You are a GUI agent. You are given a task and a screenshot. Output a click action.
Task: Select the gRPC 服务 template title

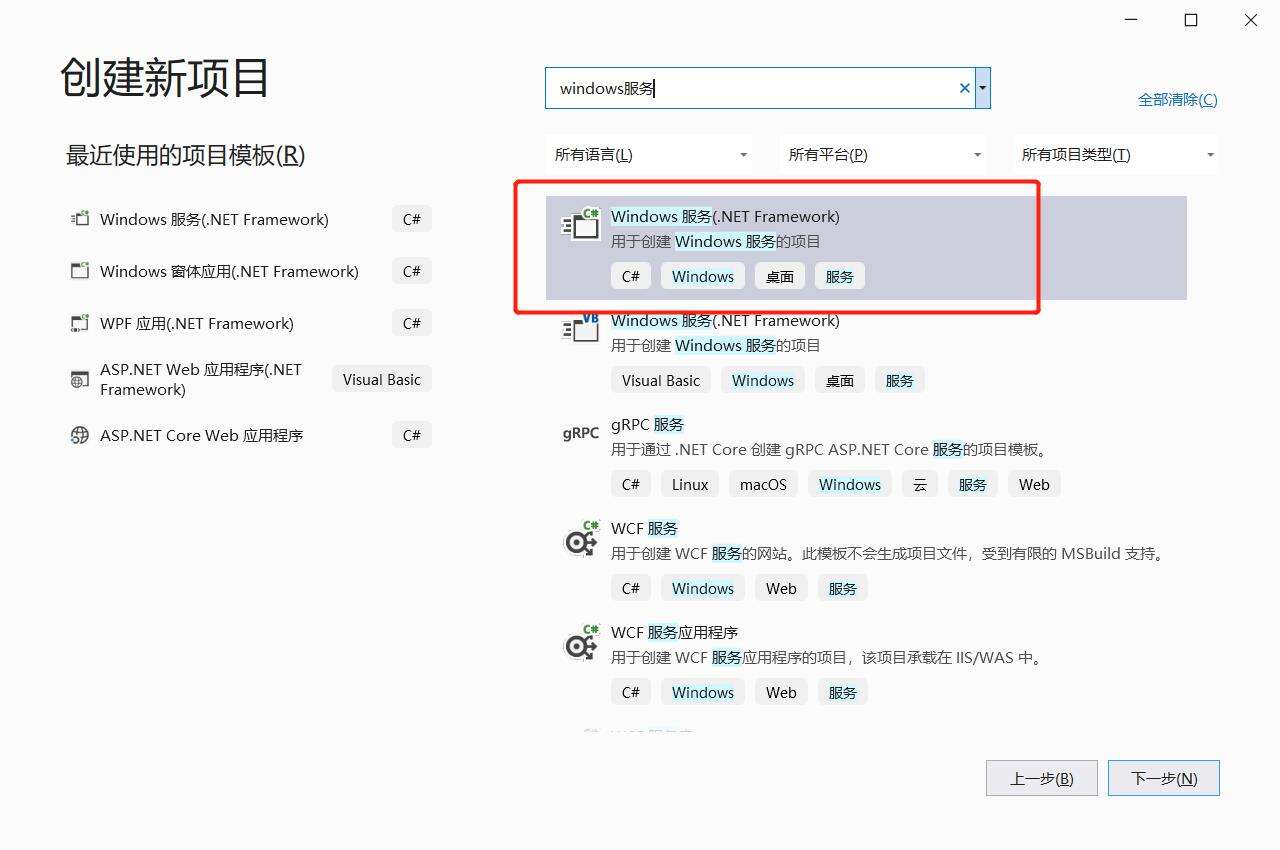[647, 424]
